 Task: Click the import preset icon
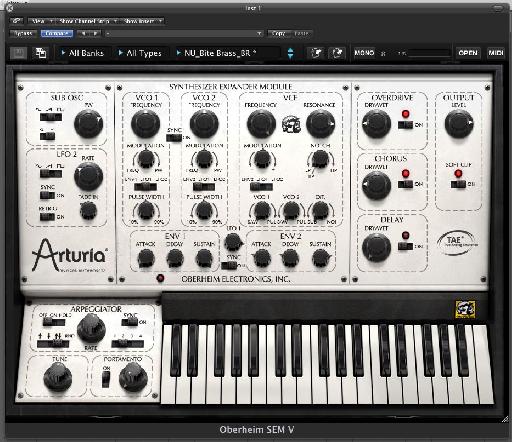point(315,53)
